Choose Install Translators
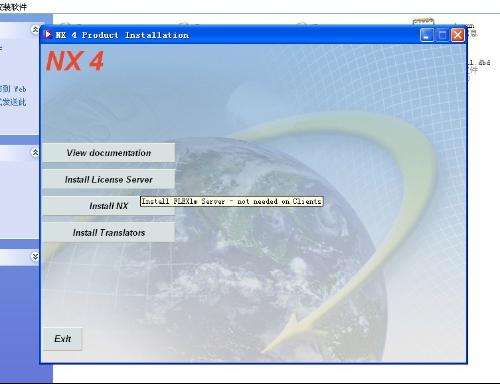This screenshot has width=500, height=384. coord(109,232)
